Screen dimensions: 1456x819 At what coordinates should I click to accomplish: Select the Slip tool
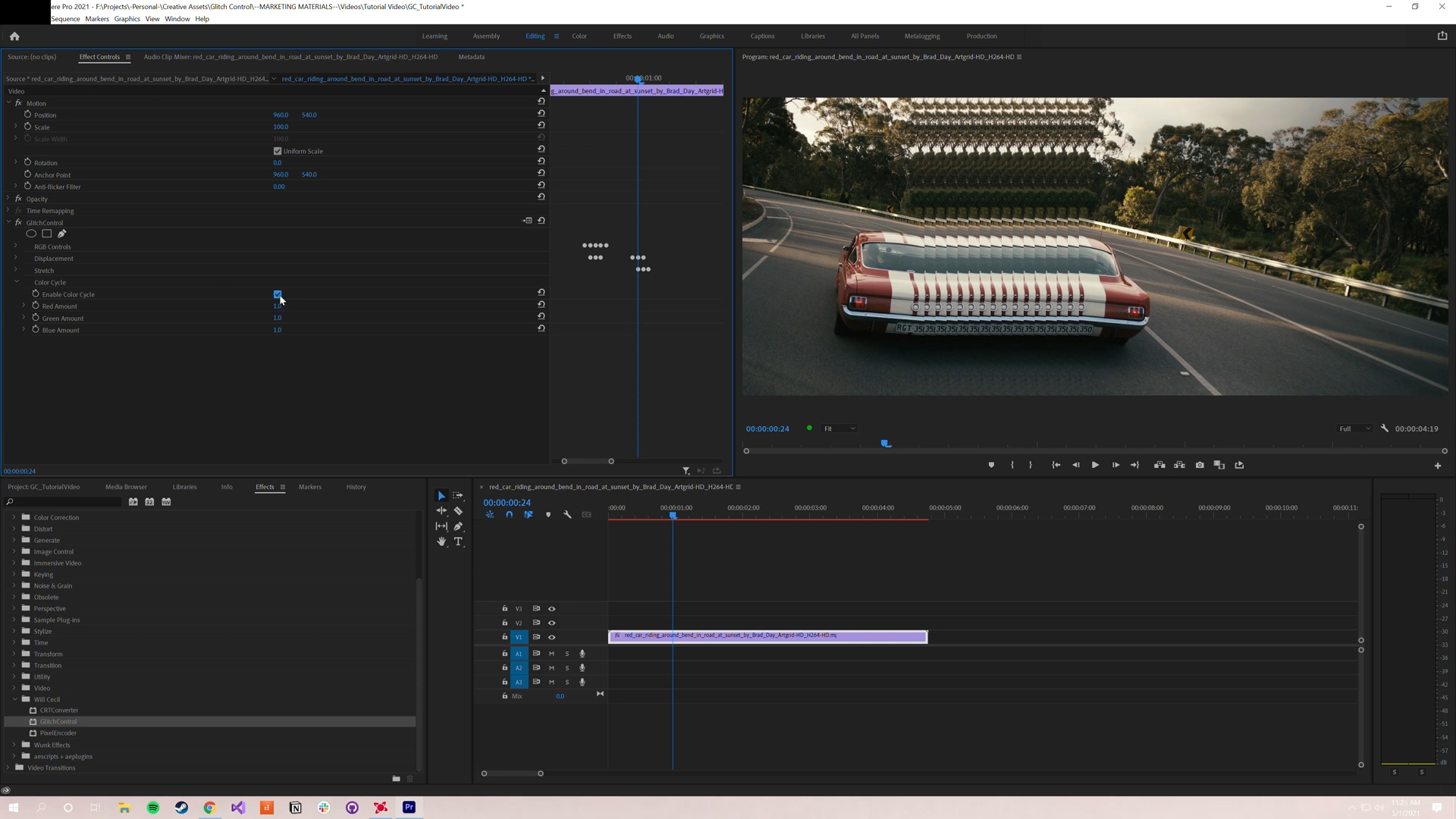pyautogui.click(x=441, y=526)
